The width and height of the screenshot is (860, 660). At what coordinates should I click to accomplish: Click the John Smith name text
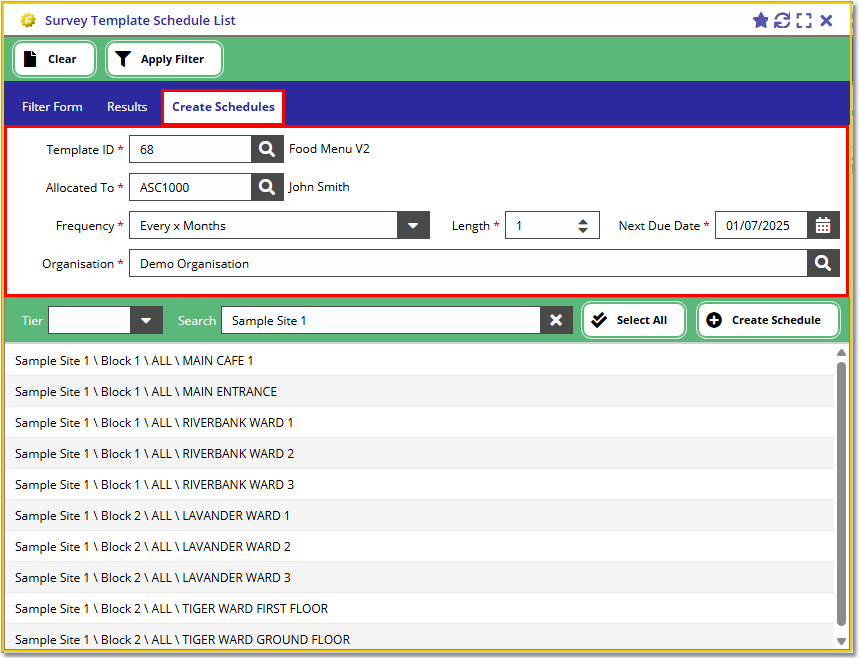(319, 187)
